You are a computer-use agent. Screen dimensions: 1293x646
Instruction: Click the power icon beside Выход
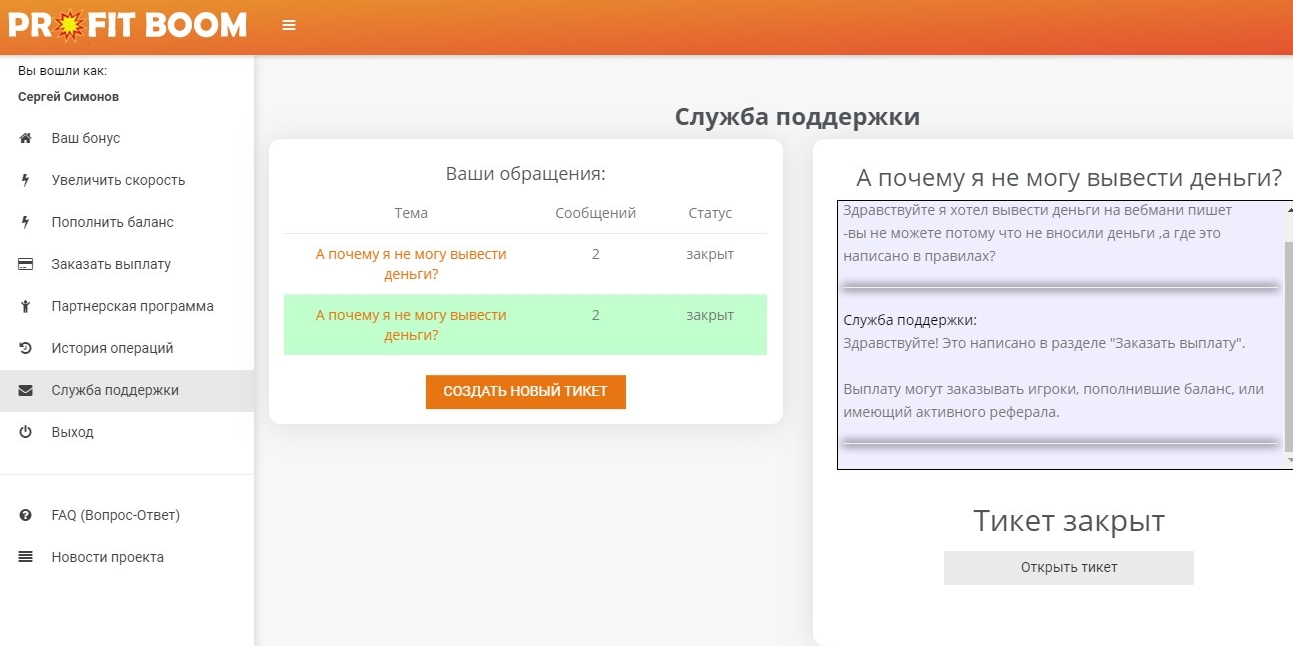point(26,433)
